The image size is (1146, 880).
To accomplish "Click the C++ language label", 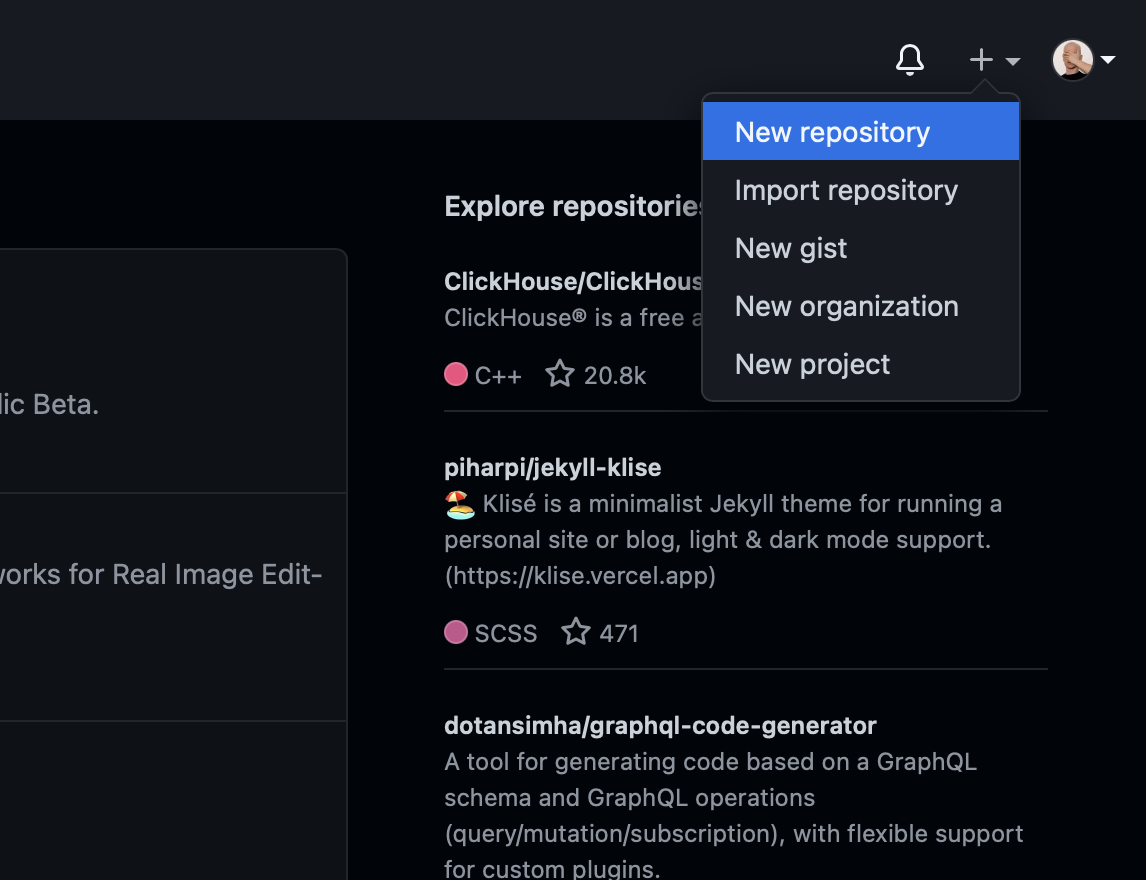I will click(498, 376).
